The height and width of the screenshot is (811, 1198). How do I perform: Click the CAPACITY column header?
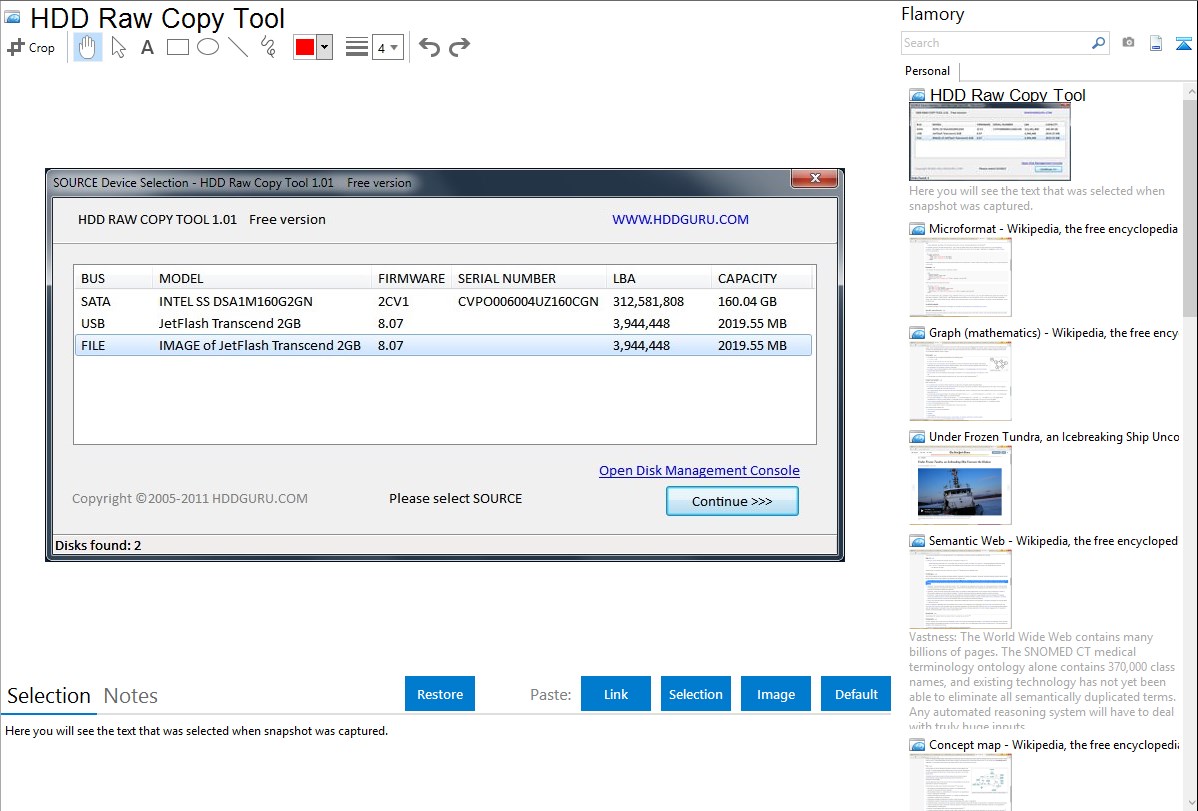[762, 278]
